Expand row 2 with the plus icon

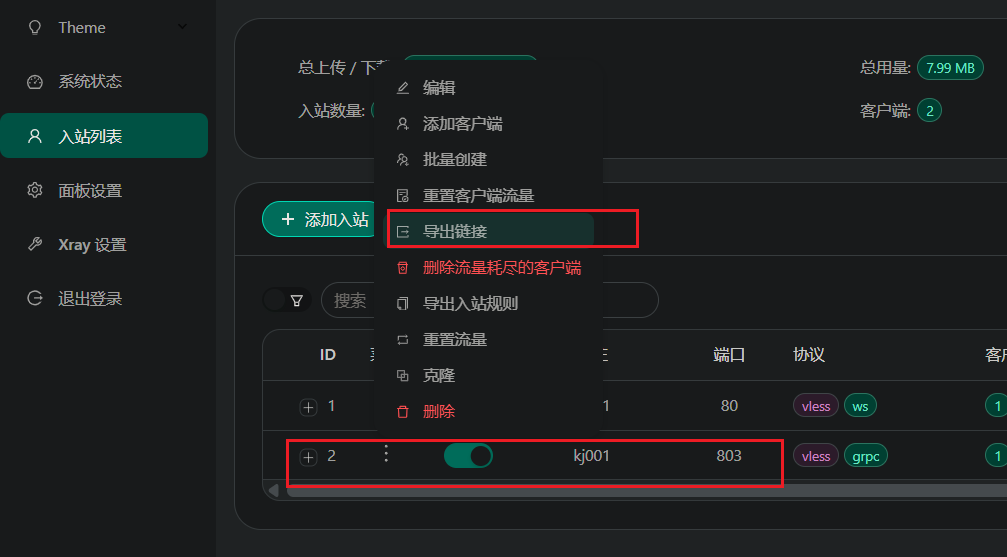[308, 457]
